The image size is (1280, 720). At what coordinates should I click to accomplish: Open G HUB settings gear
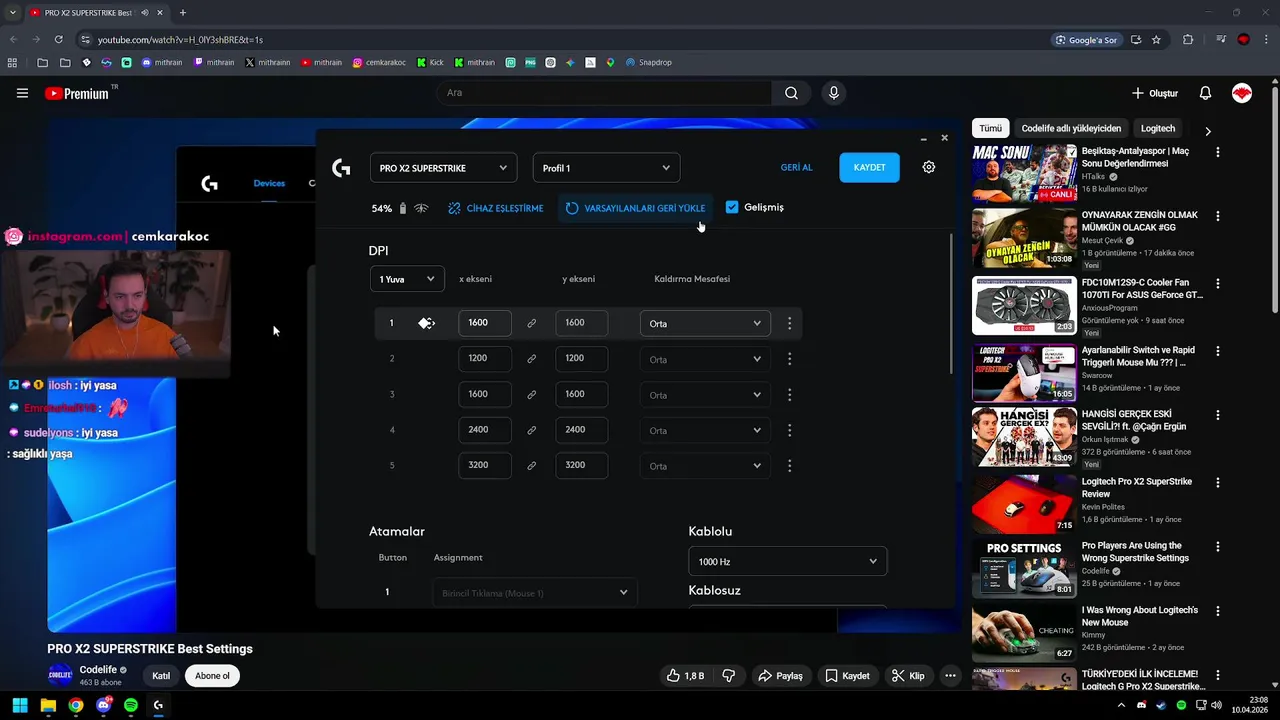click(929, 167)
